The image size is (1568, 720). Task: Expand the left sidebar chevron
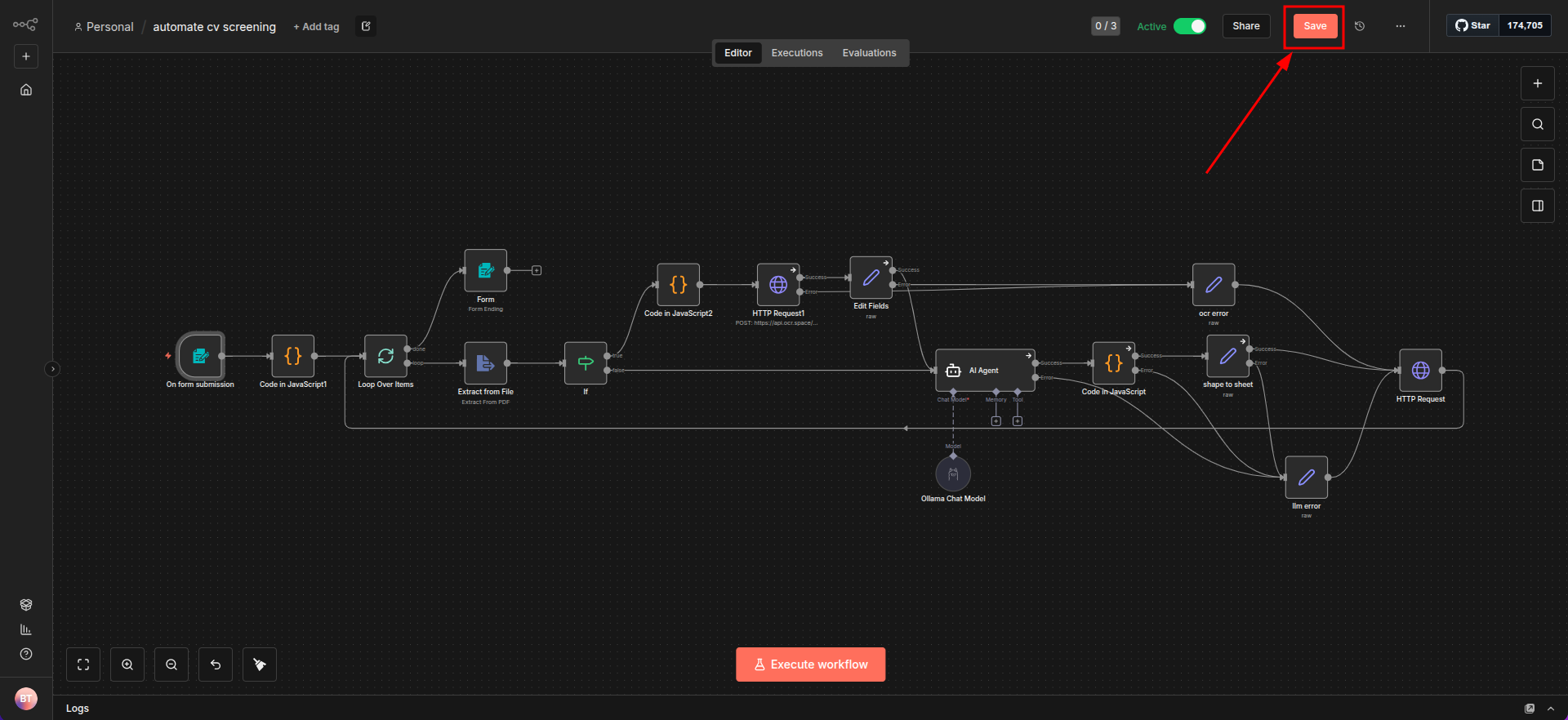point(52,369)
